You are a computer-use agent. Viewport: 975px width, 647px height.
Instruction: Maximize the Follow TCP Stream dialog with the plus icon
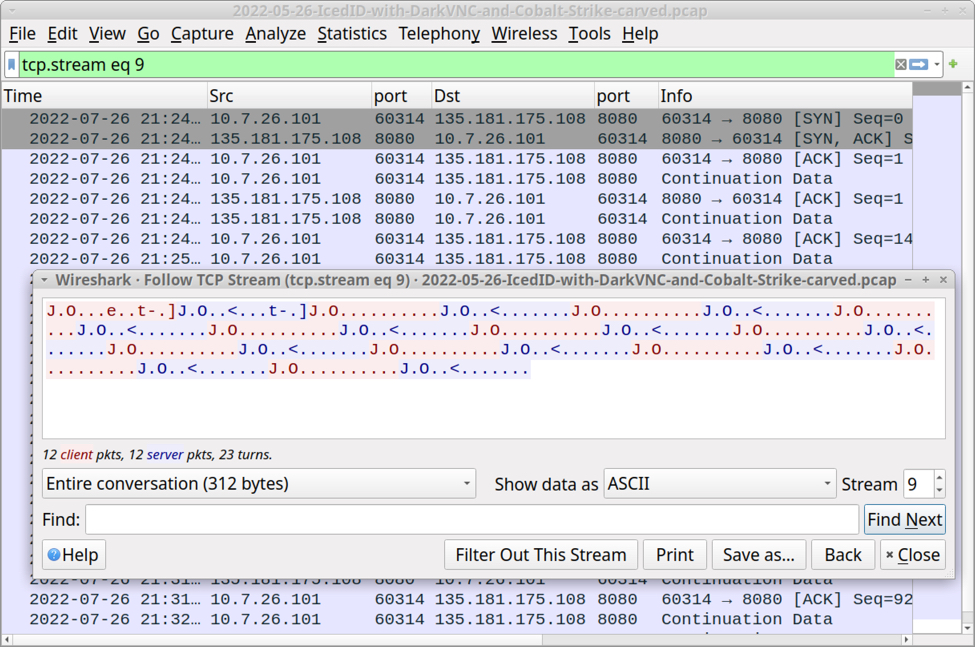tap(925, 280)
